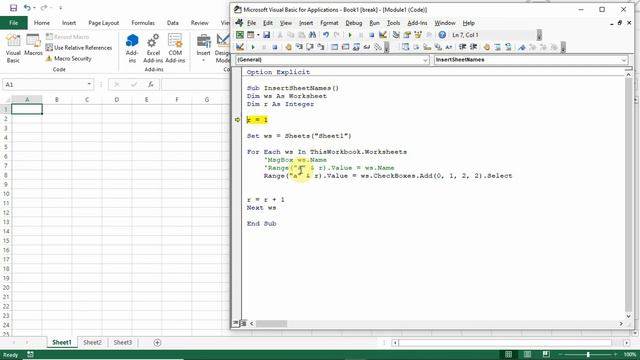640x360 pixels.
Task: Click Step Into icon in Debug toolbar
Action: click(299, 47)
